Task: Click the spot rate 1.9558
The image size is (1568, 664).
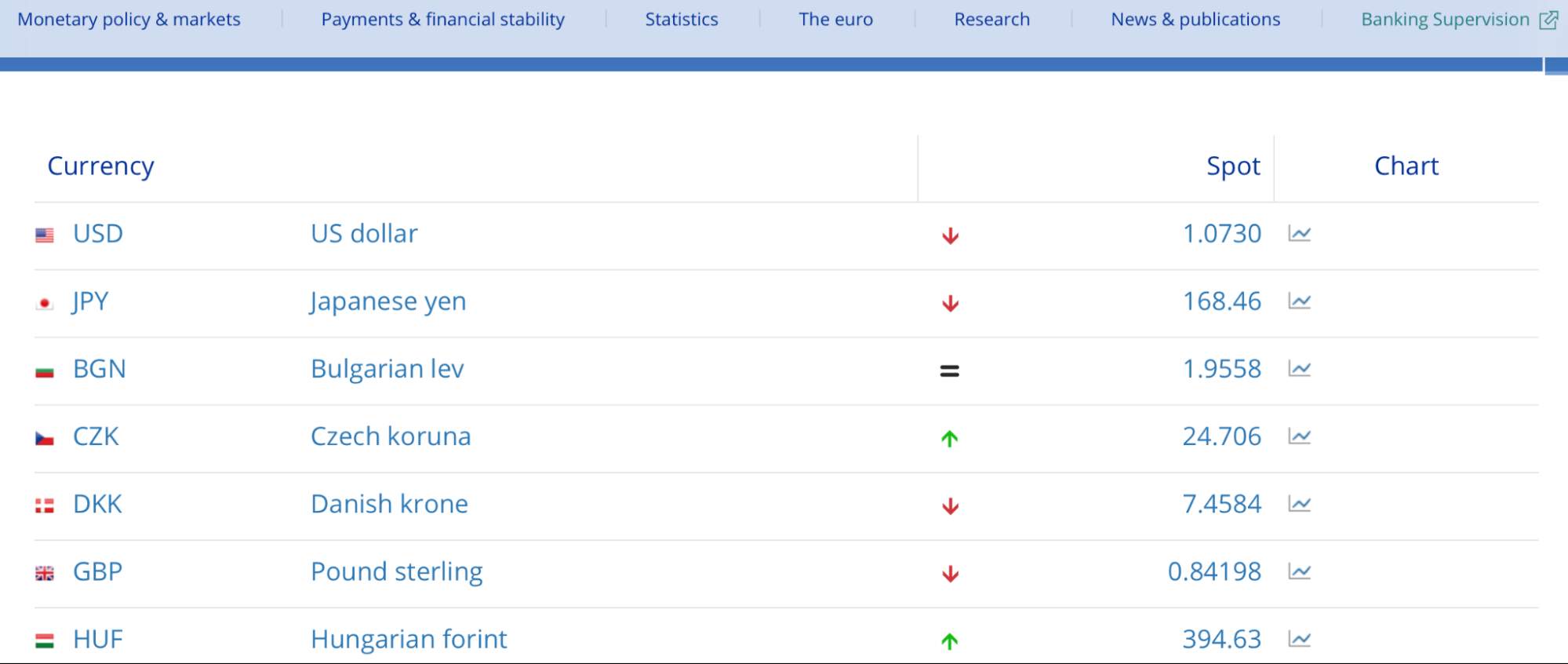Action: tap(1222, 369)
